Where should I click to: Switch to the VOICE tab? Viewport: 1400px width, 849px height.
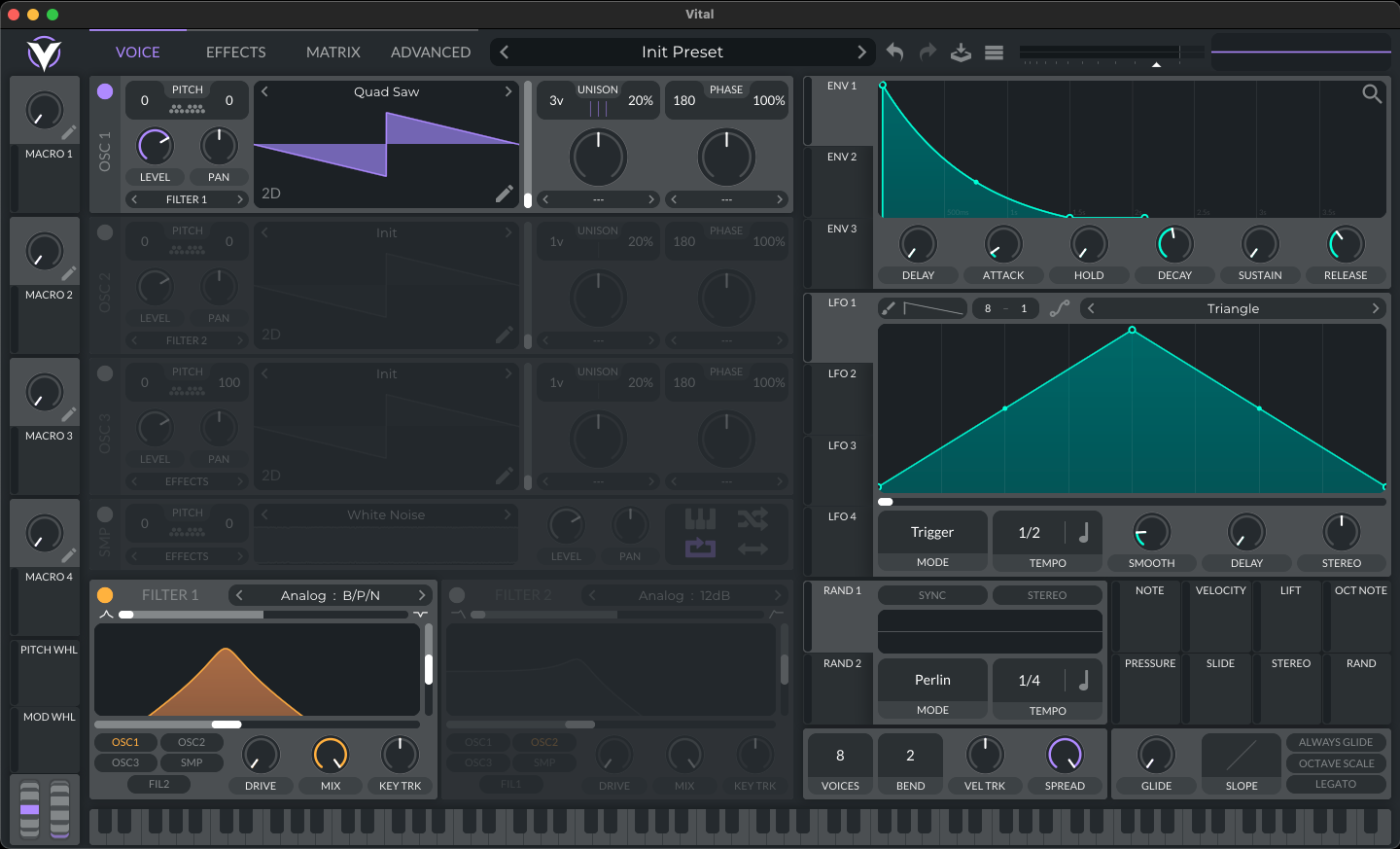138,53
